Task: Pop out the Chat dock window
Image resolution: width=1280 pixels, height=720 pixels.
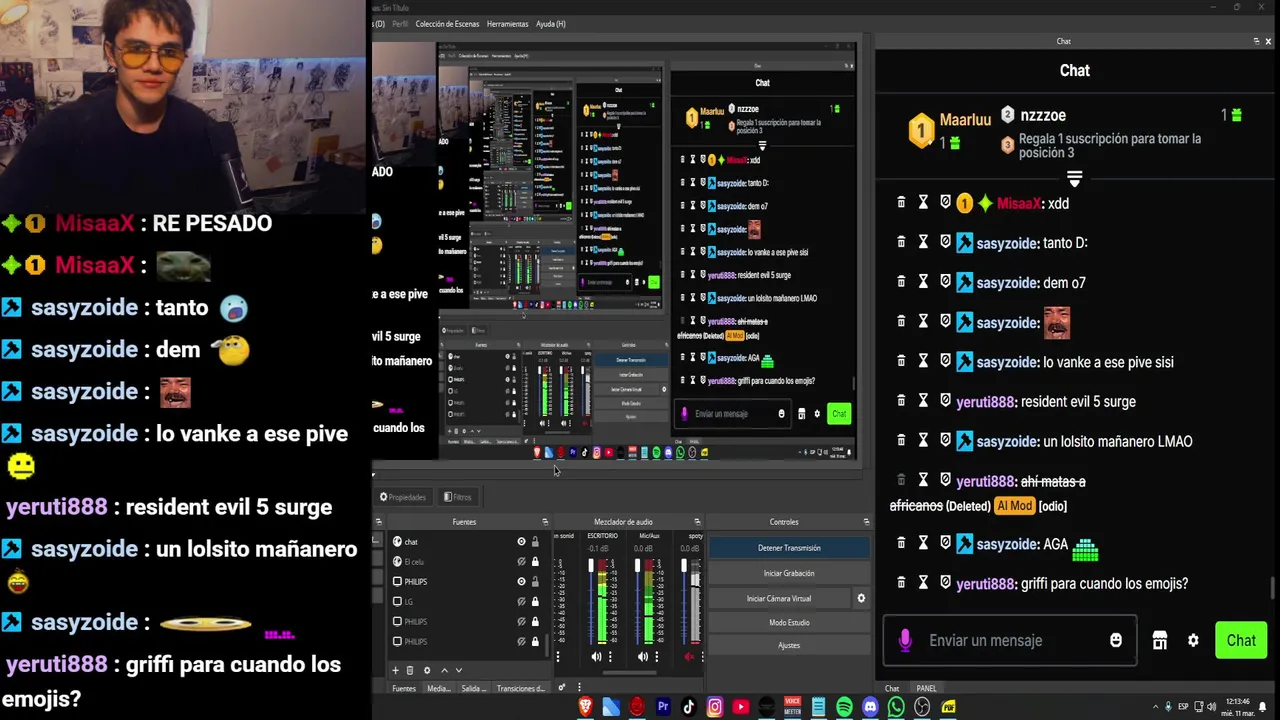Action: (x=1256, y=41)
